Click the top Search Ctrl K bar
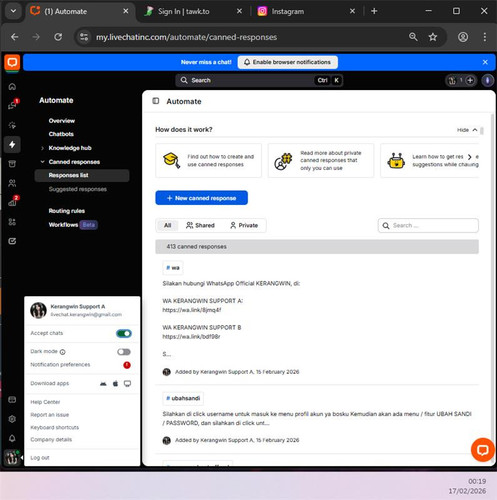Image resolution: width=497 pixels, height=500 pixels. (x=259, y=80)
